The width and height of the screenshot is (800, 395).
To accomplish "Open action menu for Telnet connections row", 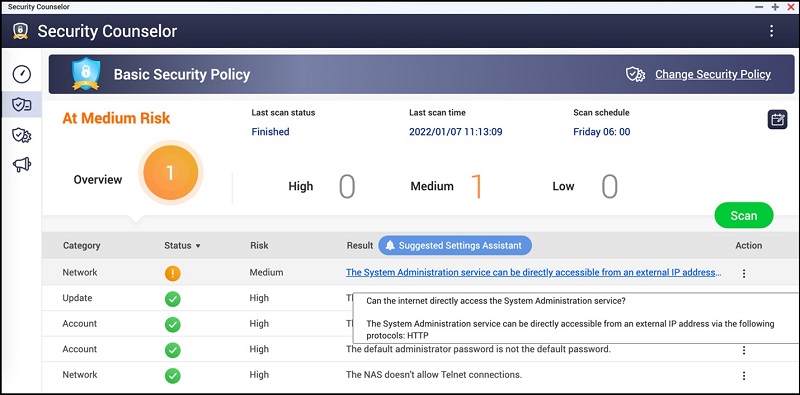I will [x=744, y=376].
